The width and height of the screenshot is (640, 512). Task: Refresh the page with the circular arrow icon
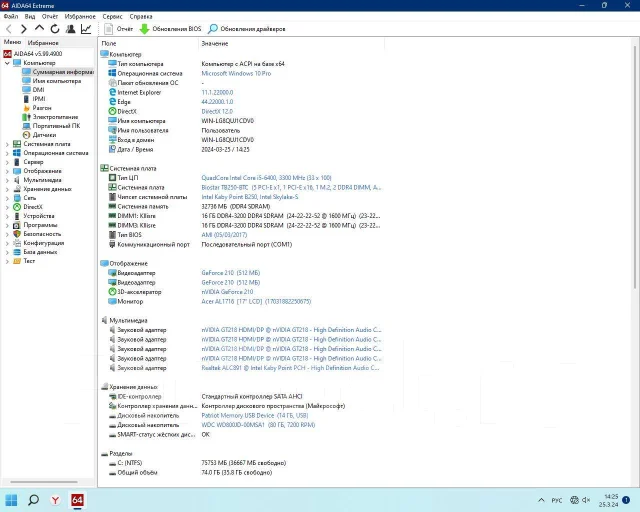coord(55,29)
